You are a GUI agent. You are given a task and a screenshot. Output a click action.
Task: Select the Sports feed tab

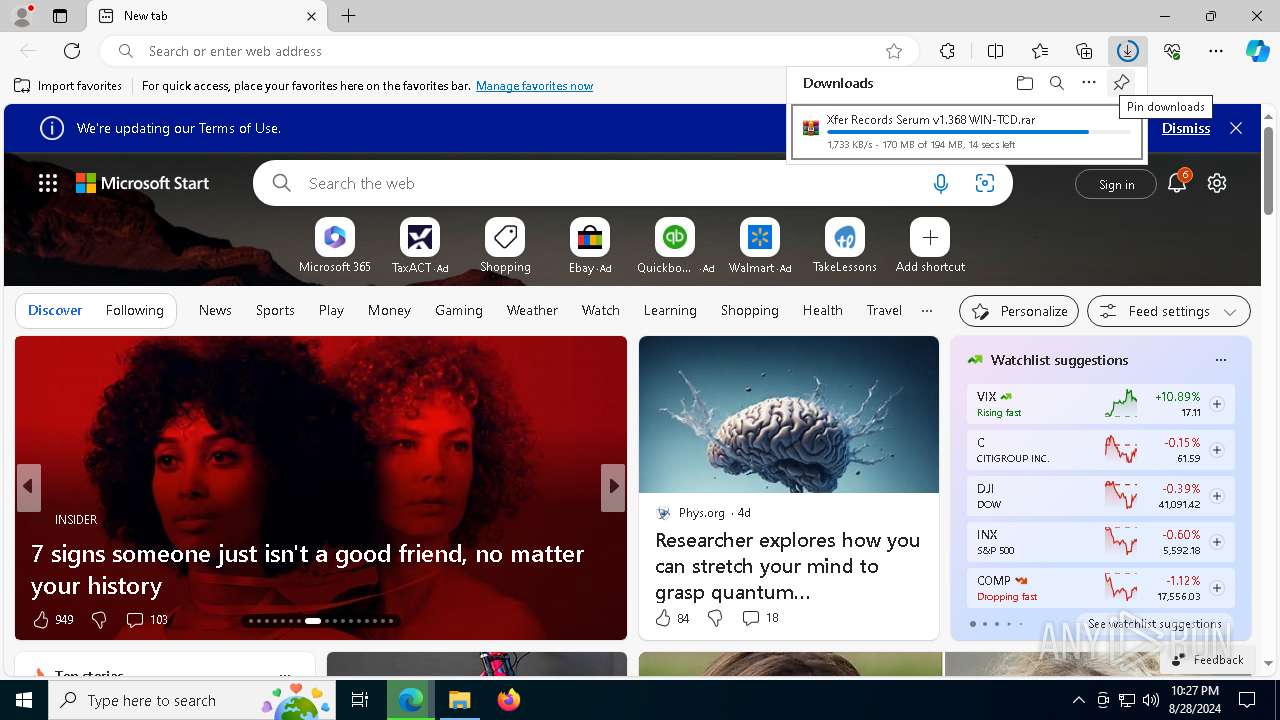275,310
